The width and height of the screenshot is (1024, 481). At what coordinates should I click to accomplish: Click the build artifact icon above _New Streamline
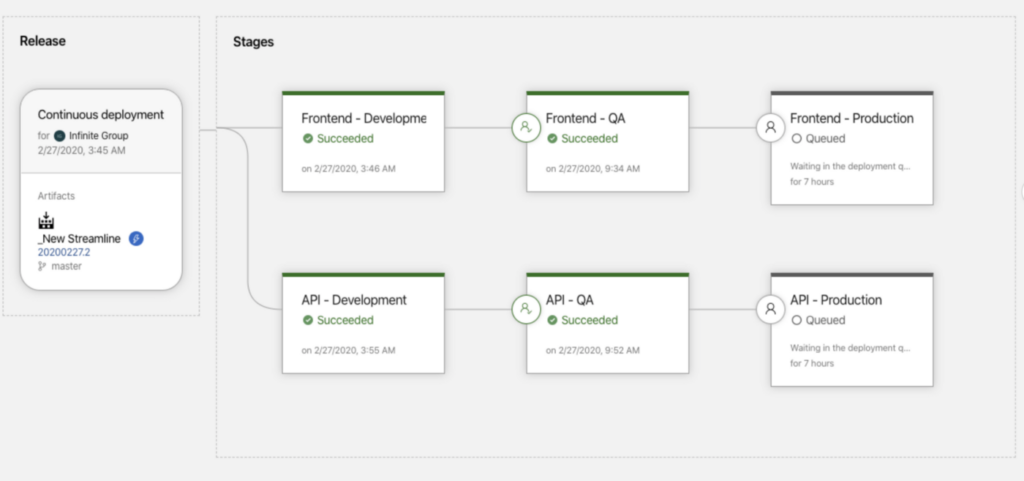pos(46,221)
